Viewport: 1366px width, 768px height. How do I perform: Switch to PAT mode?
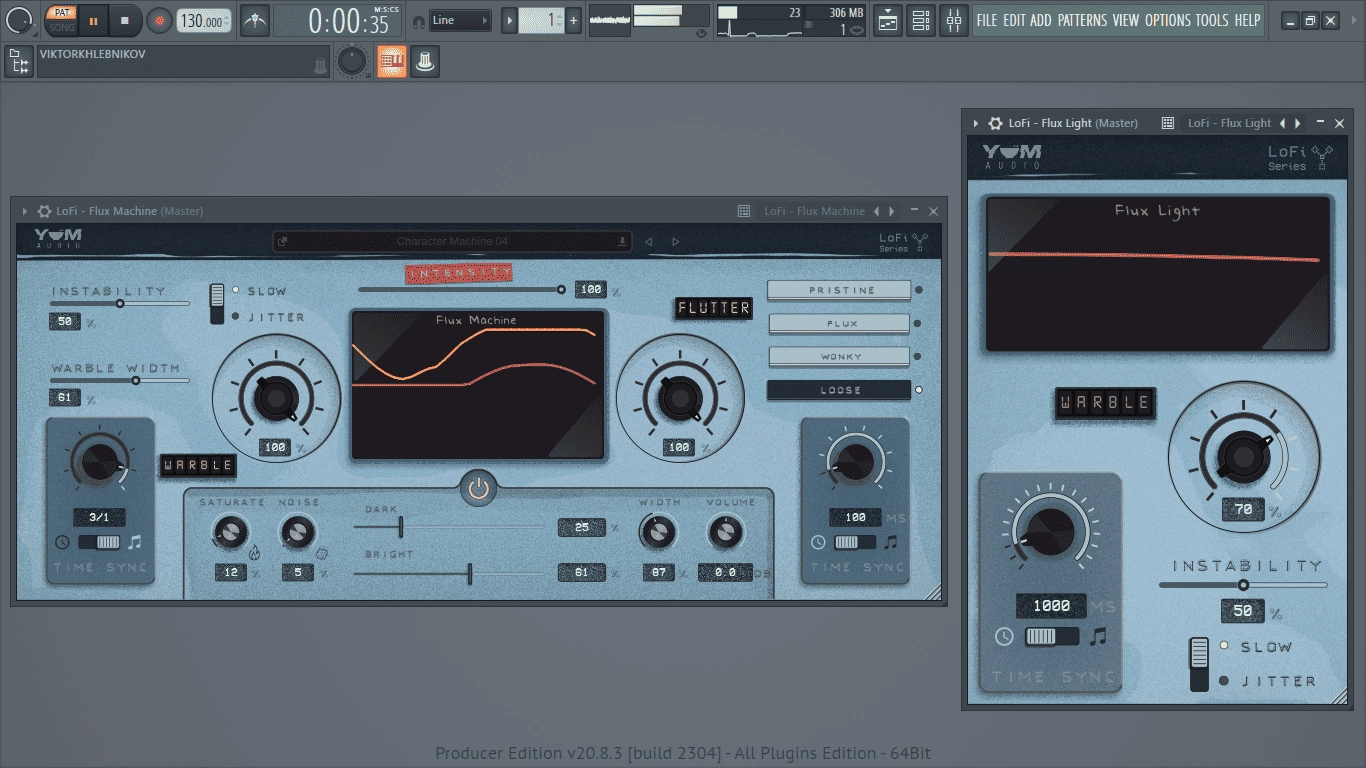click(61, 13)
